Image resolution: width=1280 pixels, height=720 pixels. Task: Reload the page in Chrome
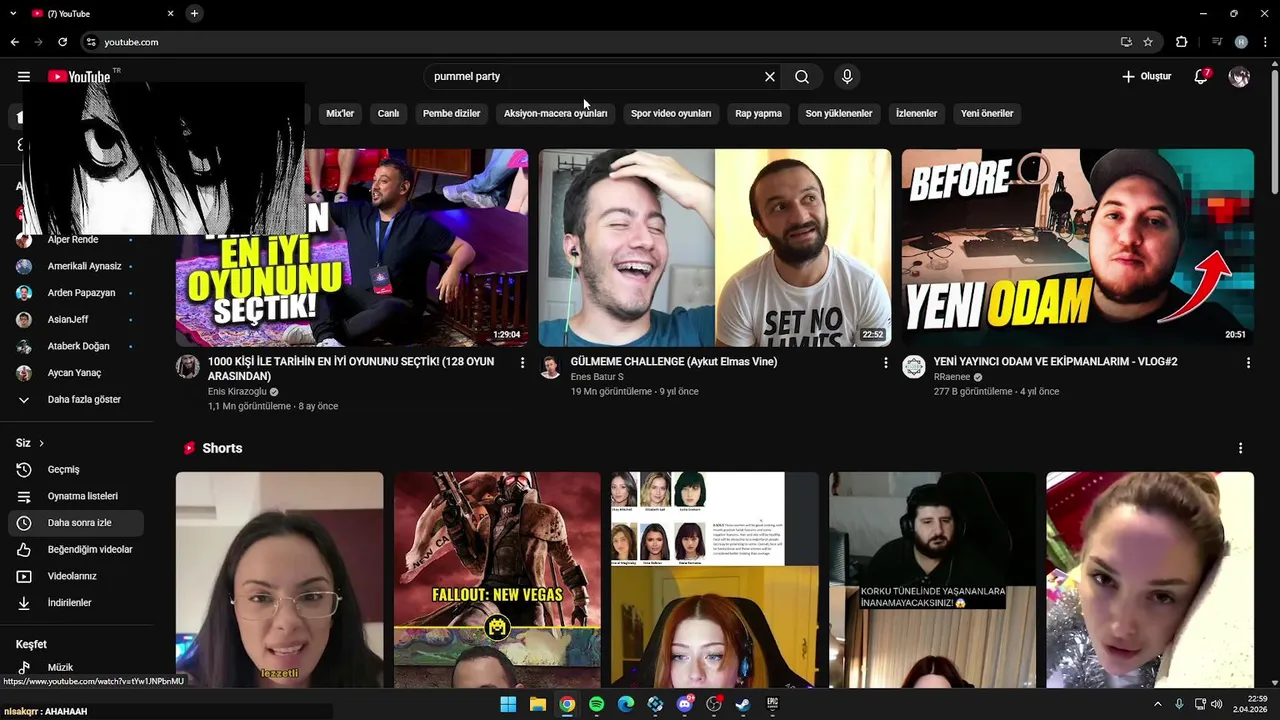[x=62, y=42]
